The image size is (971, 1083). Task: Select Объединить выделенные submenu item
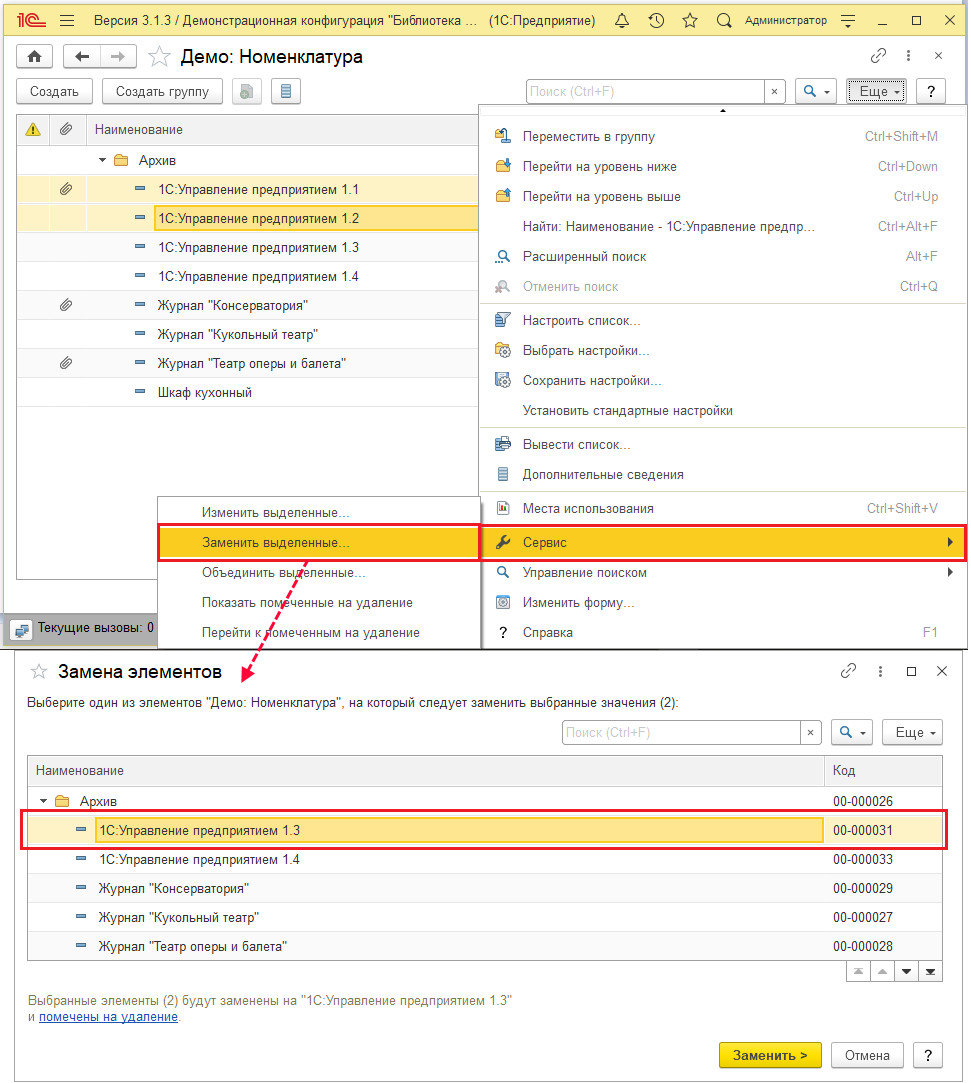(x=318, y=573)
